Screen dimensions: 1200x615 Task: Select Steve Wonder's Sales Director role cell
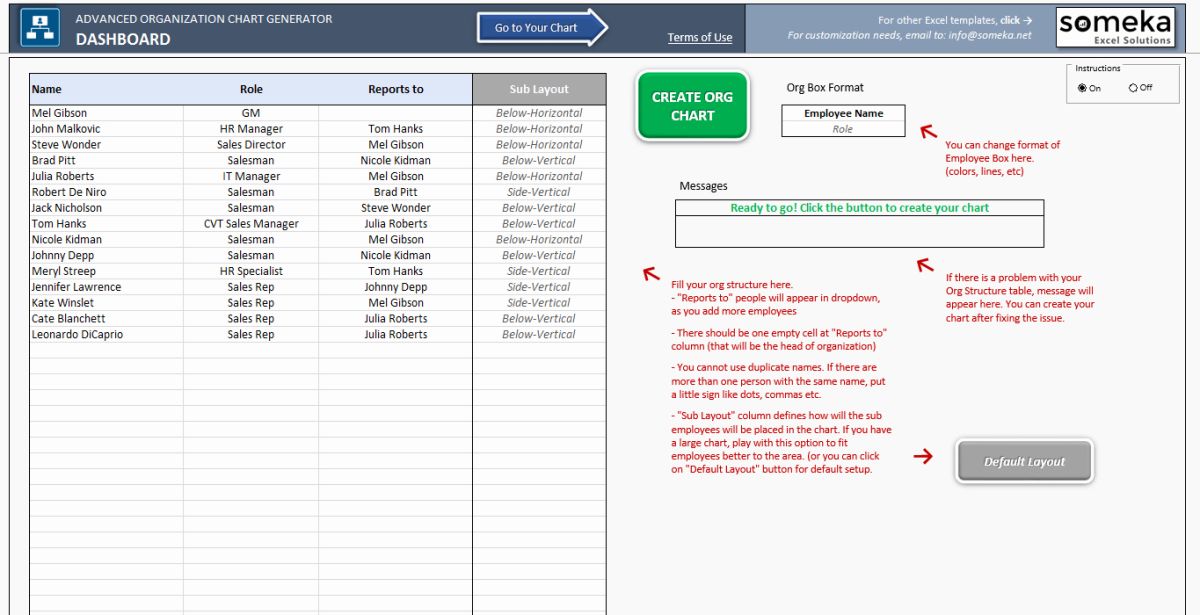click(x=250, y=144)
